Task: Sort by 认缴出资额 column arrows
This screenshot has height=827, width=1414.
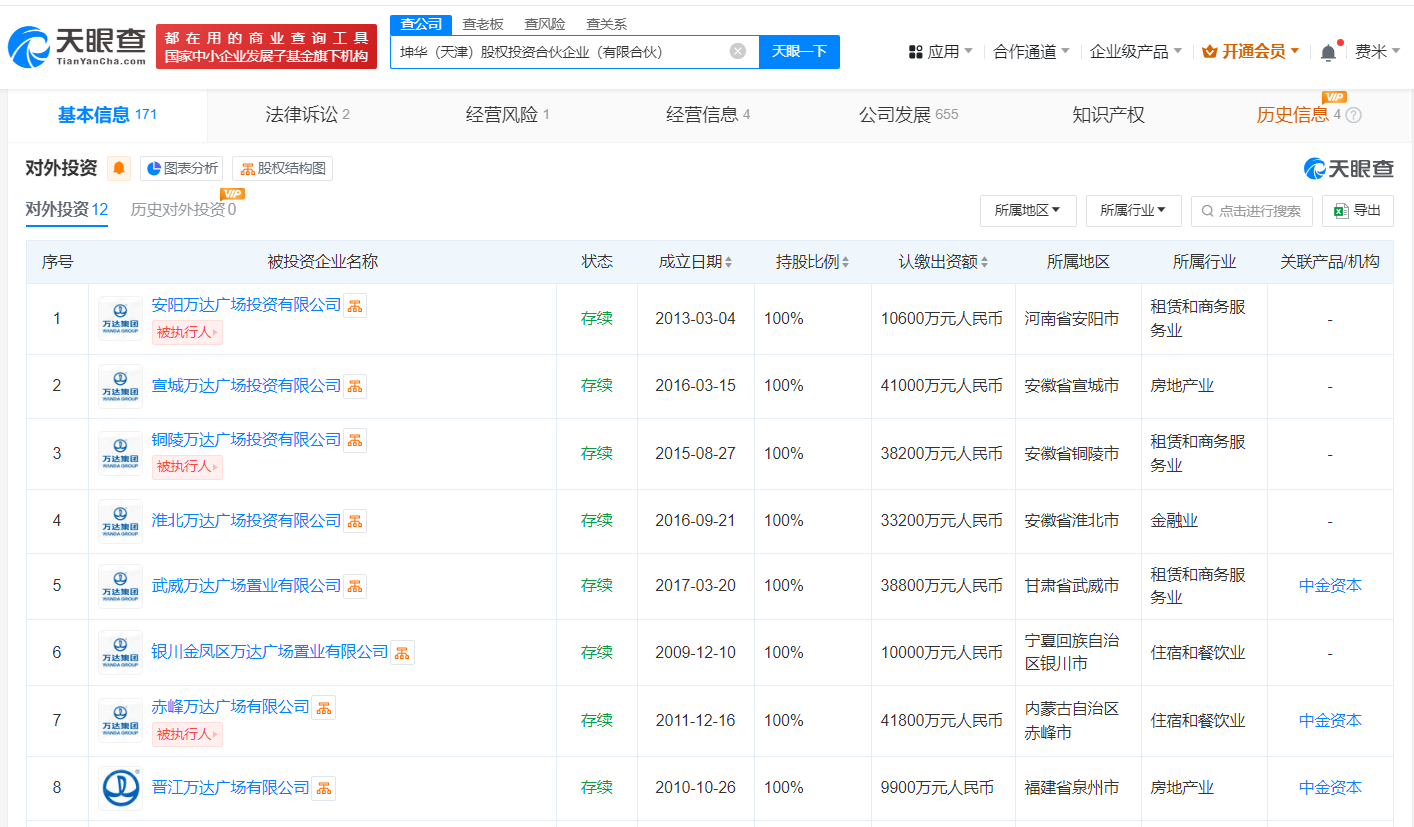Action: tap(984, 262)
